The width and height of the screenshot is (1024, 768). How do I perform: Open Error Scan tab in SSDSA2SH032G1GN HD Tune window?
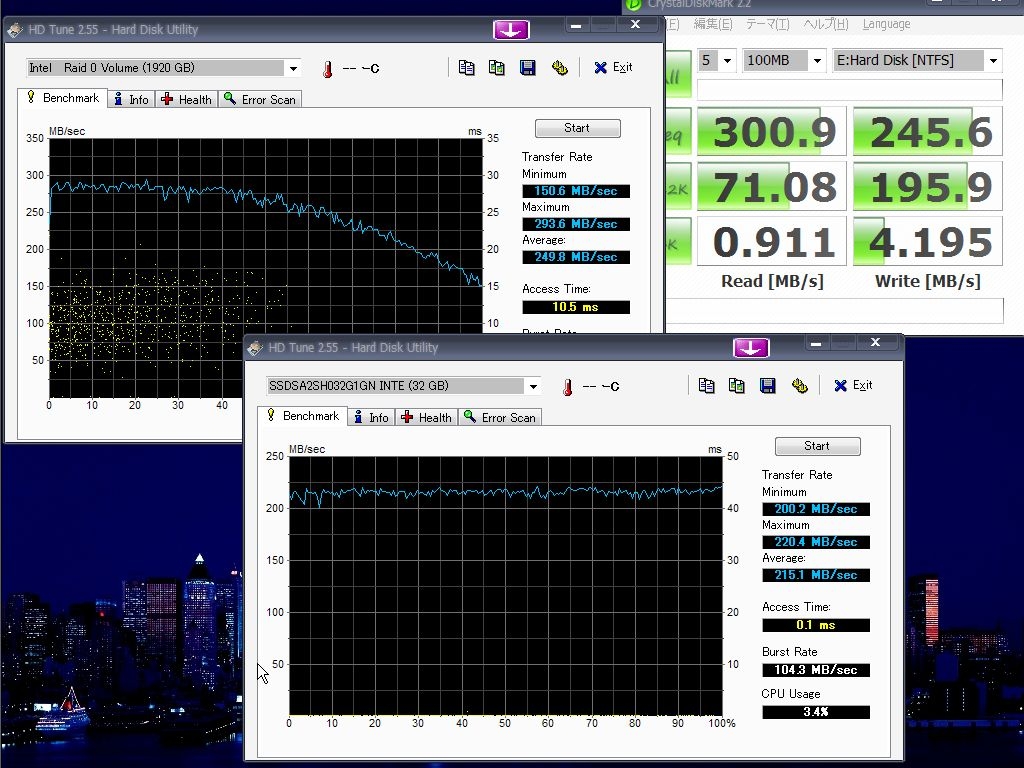coord(500,417)
